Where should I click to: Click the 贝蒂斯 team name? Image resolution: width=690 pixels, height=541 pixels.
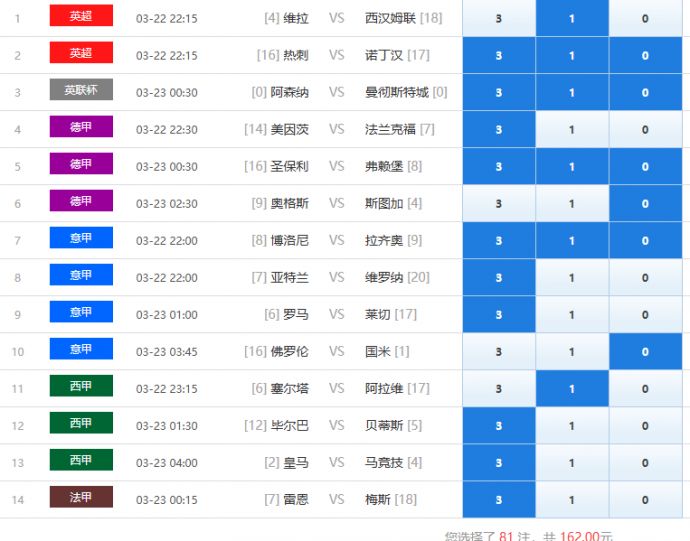point(384,426)
